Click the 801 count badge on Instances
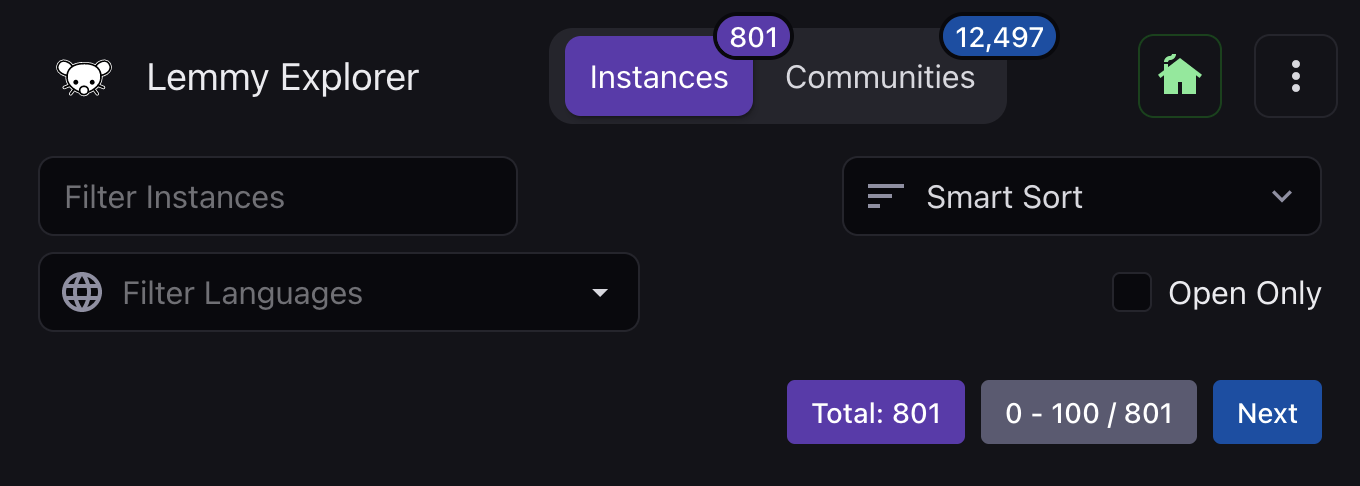 [x=753, y=38]
